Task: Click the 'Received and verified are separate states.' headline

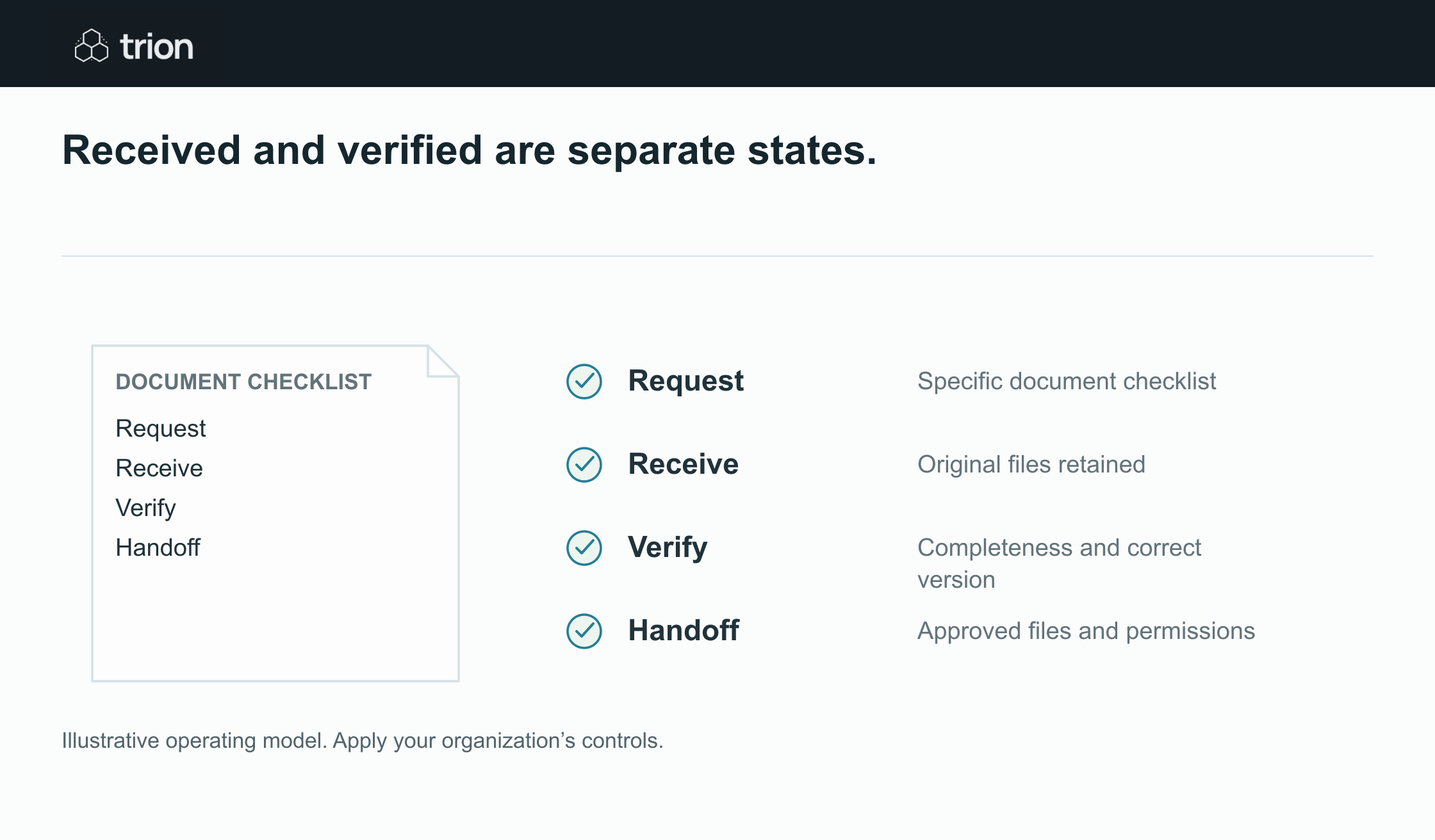Action: pyautogui.click(x=470, y=150)
